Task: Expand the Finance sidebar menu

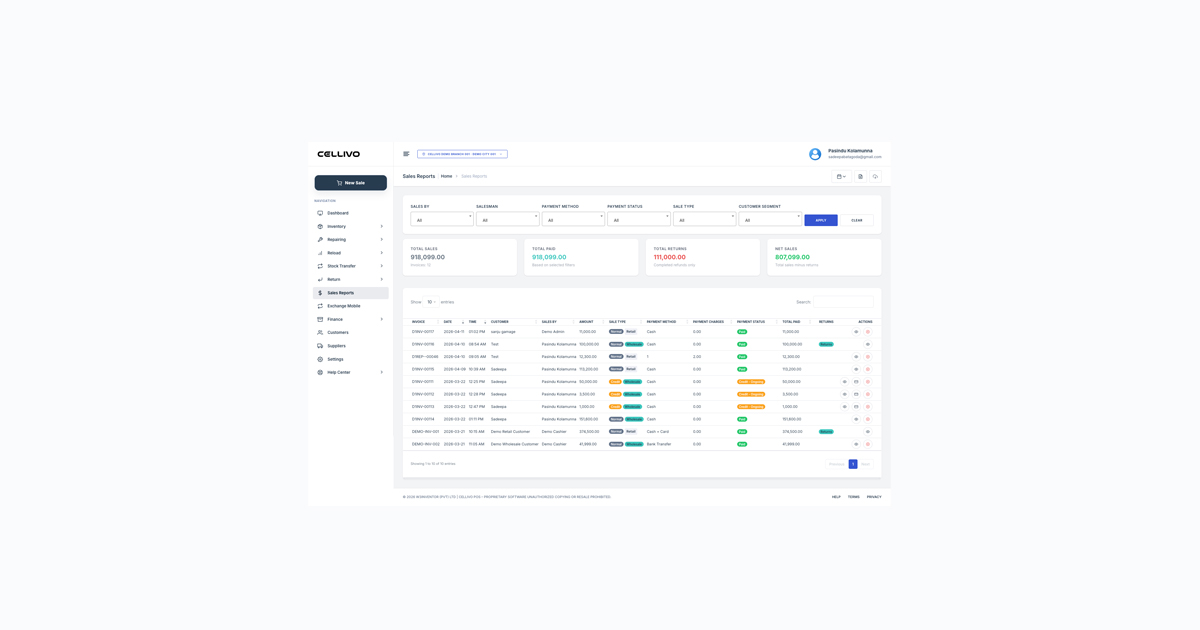Action: [351, 319]
